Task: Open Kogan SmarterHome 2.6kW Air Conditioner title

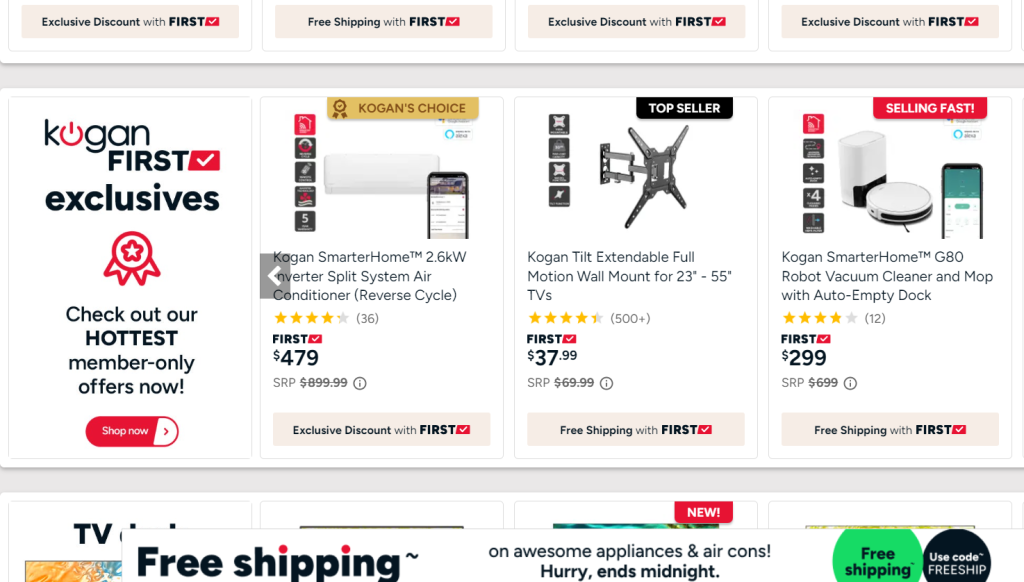Action: coord(369,276)
